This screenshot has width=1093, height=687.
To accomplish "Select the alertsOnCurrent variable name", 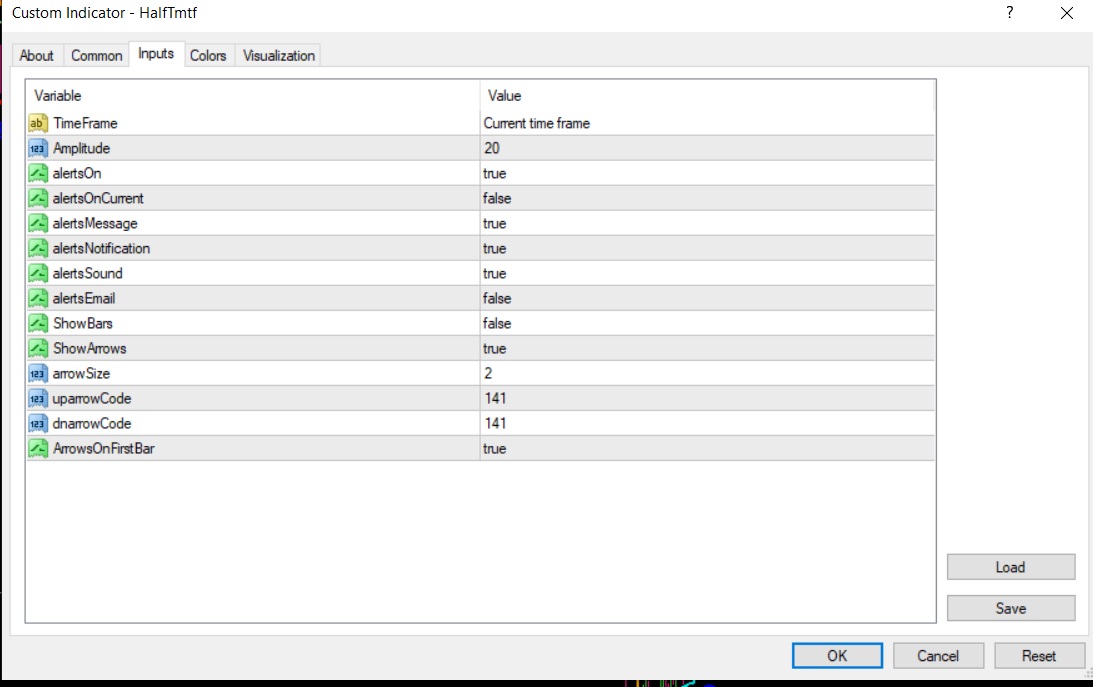I will 98,199.
